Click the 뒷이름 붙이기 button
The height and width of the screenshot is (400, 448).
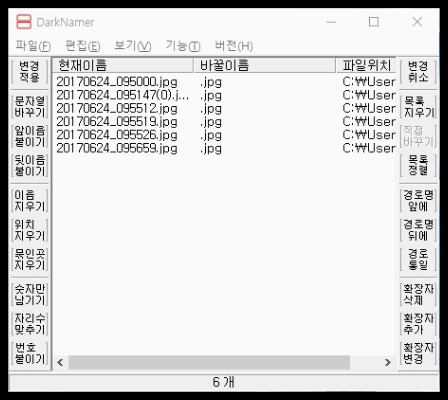30,165
